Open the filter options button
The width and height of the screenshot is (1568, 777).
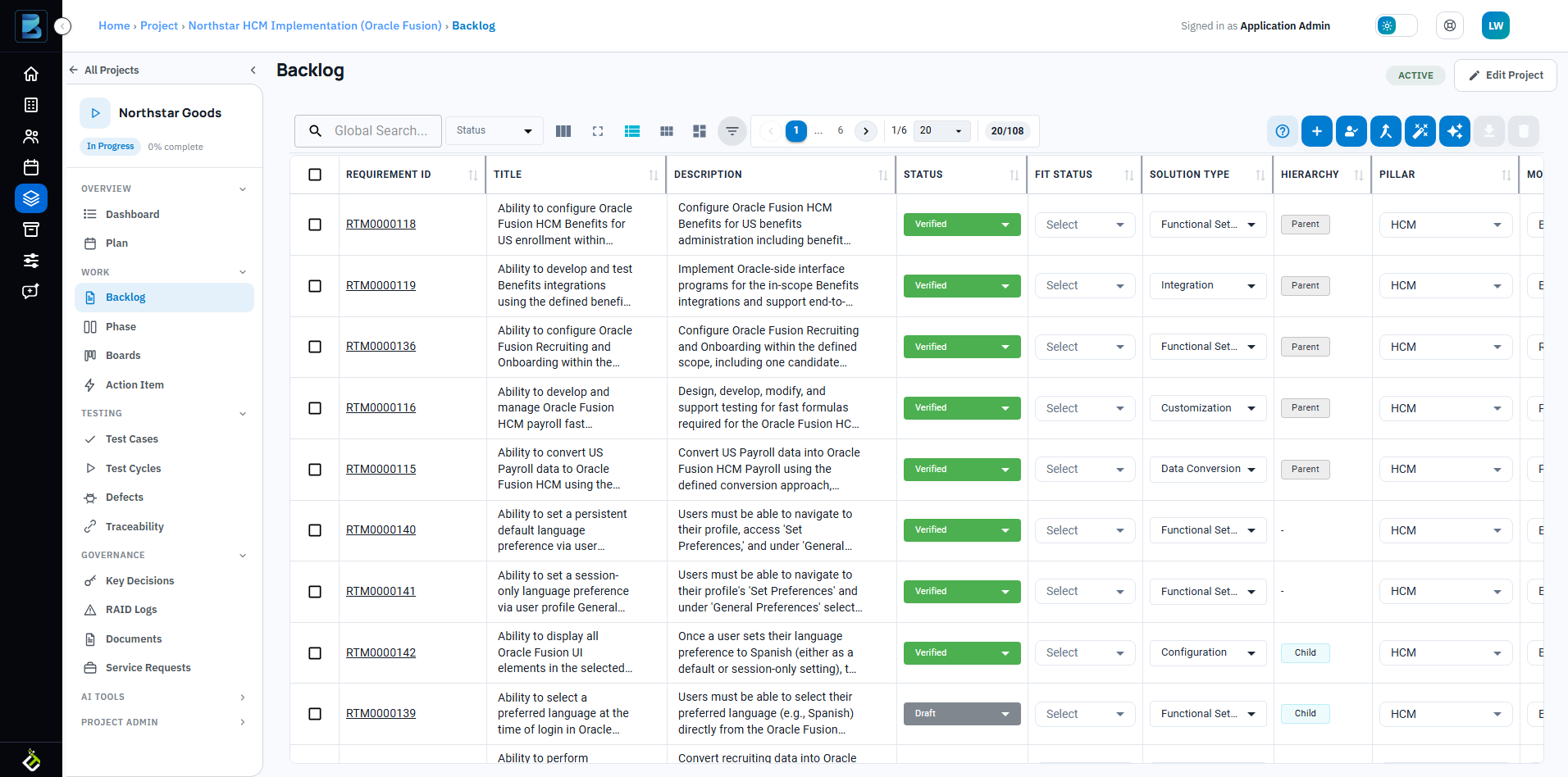(x=732, y=131)
